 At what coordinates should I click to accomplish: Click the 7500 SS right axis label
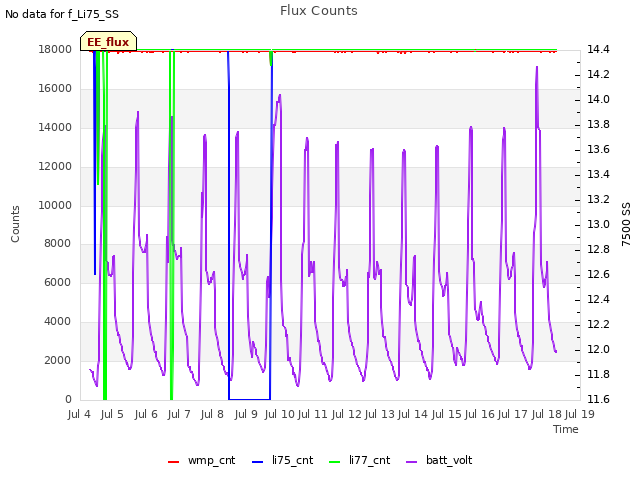click(626, 224)
